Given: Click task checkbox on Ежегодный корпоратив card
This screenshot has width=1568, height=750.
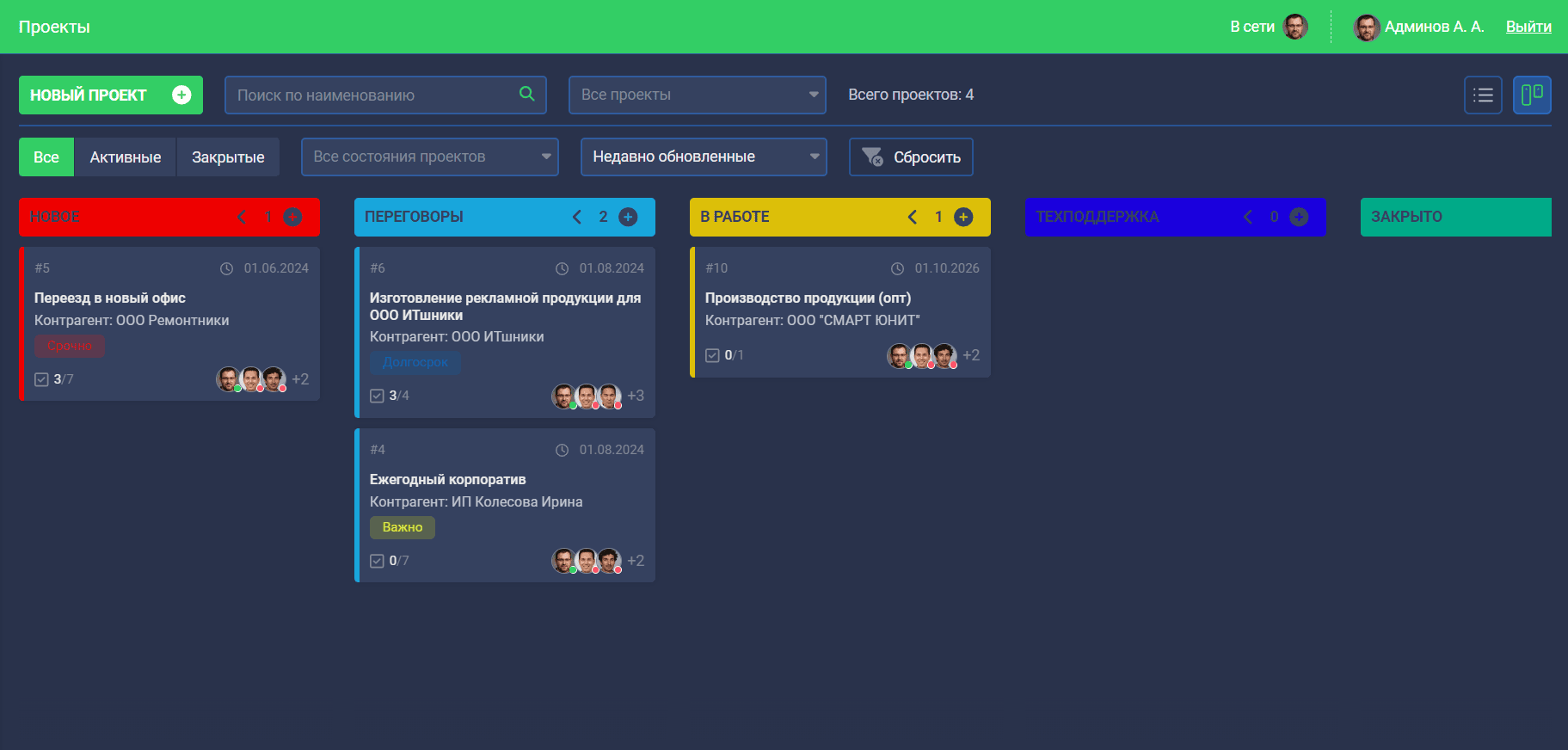Looking at the screenshot, I should (x=377, y=561).
